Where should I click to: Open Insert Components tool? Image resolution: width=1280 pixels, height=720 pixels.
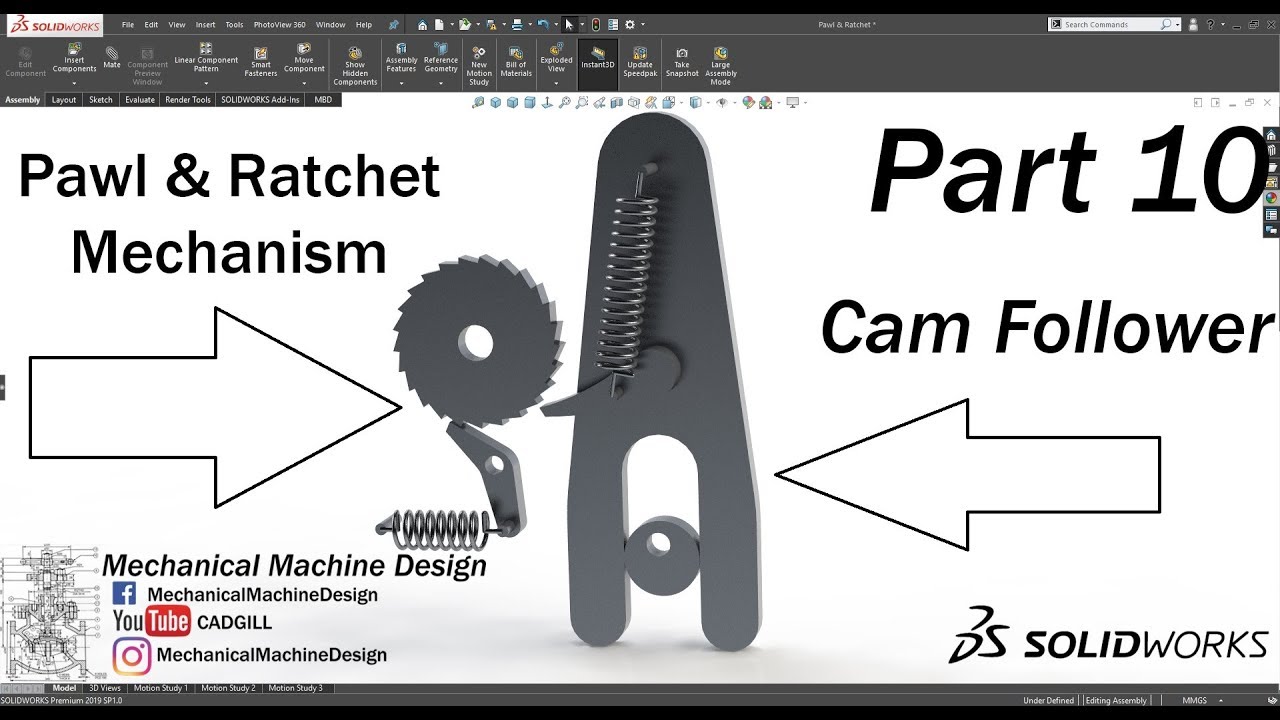click(x=75, y=58)
